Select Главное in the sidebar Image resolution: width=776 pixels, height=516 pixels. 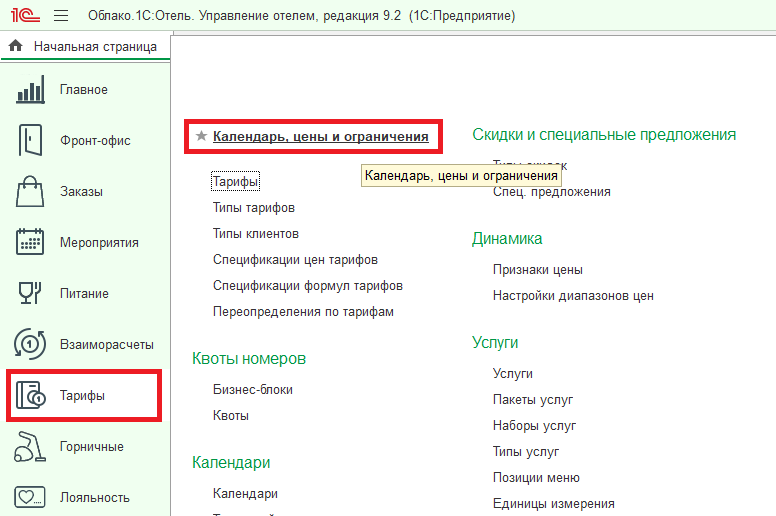[x=84, y=90]
